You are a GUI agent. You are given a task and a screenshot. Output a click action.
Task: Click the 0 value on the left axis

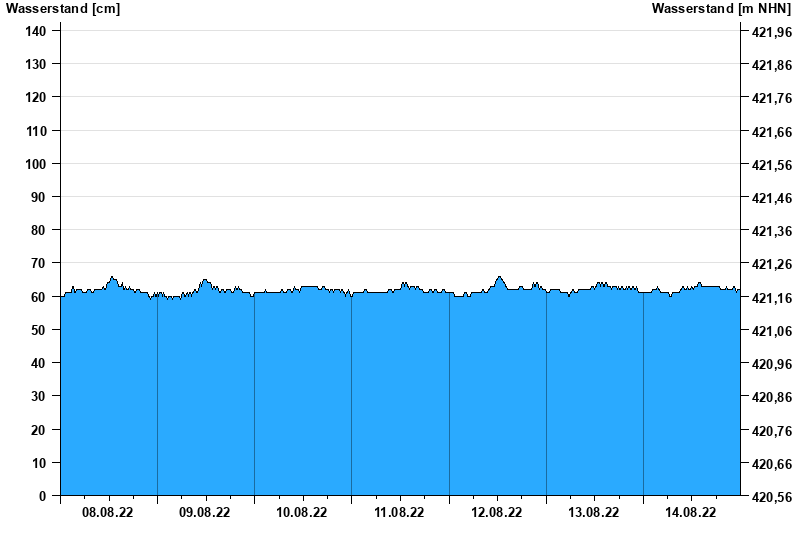(x=43, y=496)
